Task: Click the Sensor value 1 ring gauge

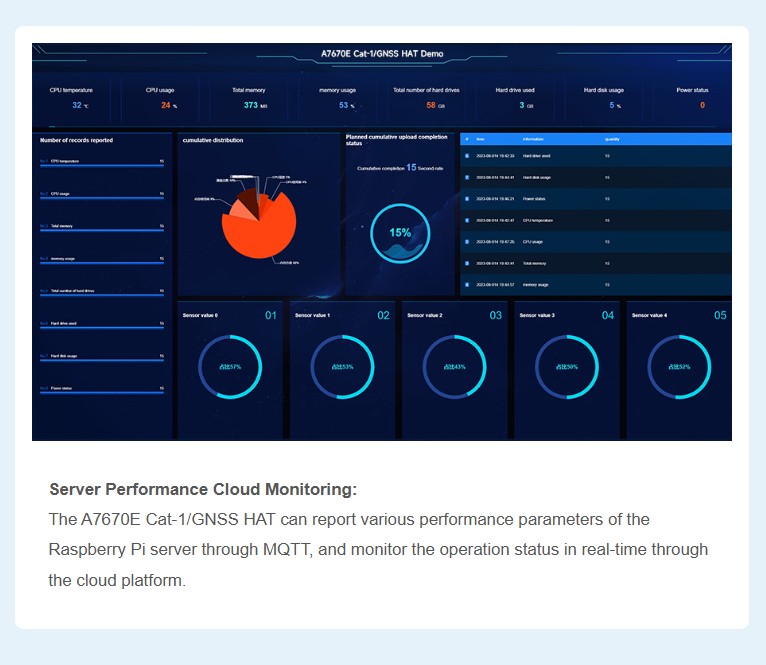Action: point(342,367)
